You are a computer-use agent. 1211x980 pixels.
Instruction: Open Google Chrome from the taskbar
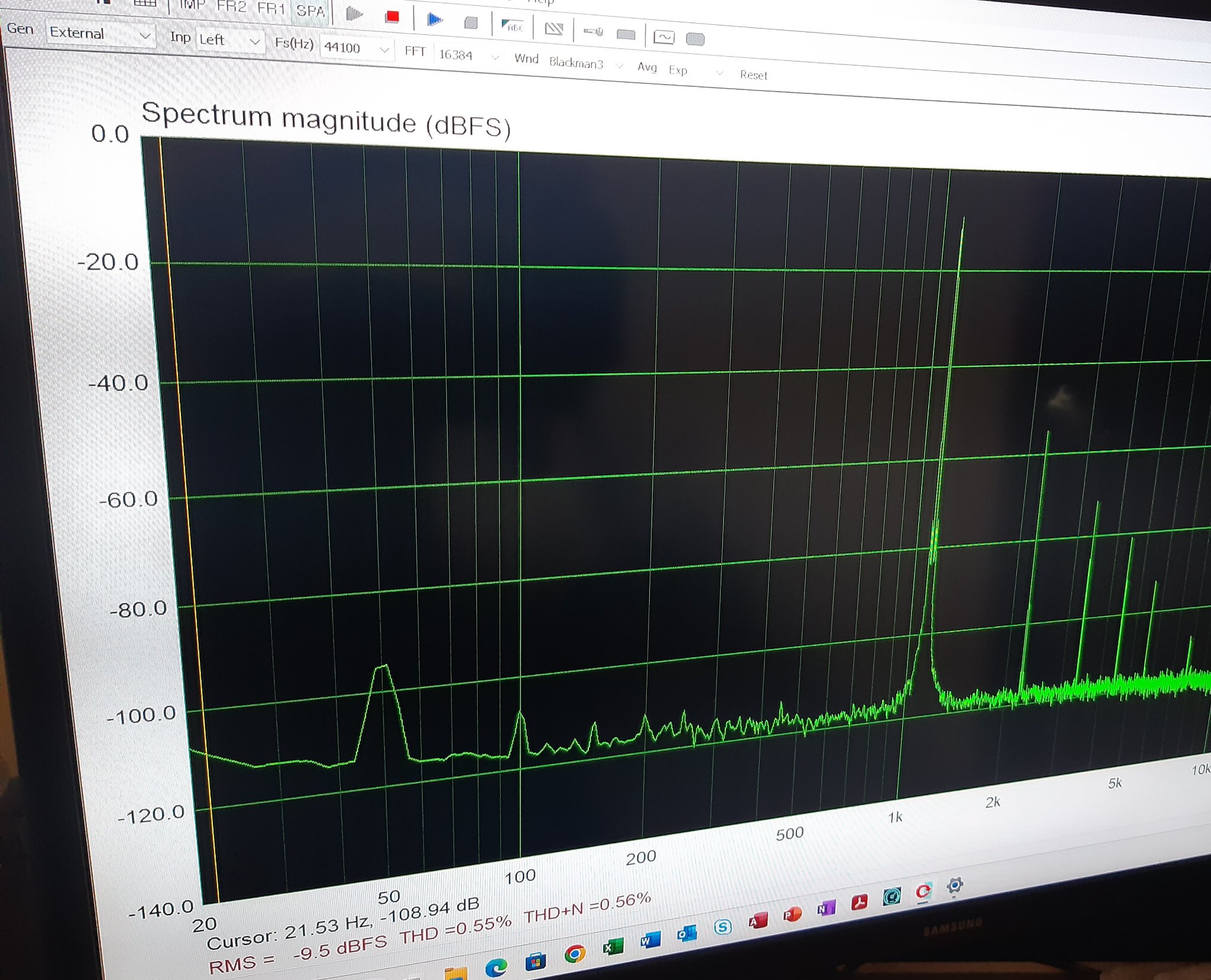click(x=574, y=953)
